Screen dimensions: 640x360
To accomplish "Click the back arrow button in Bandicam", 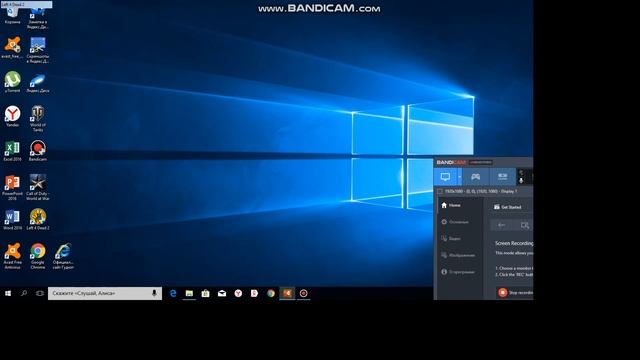I will [502, 225].
